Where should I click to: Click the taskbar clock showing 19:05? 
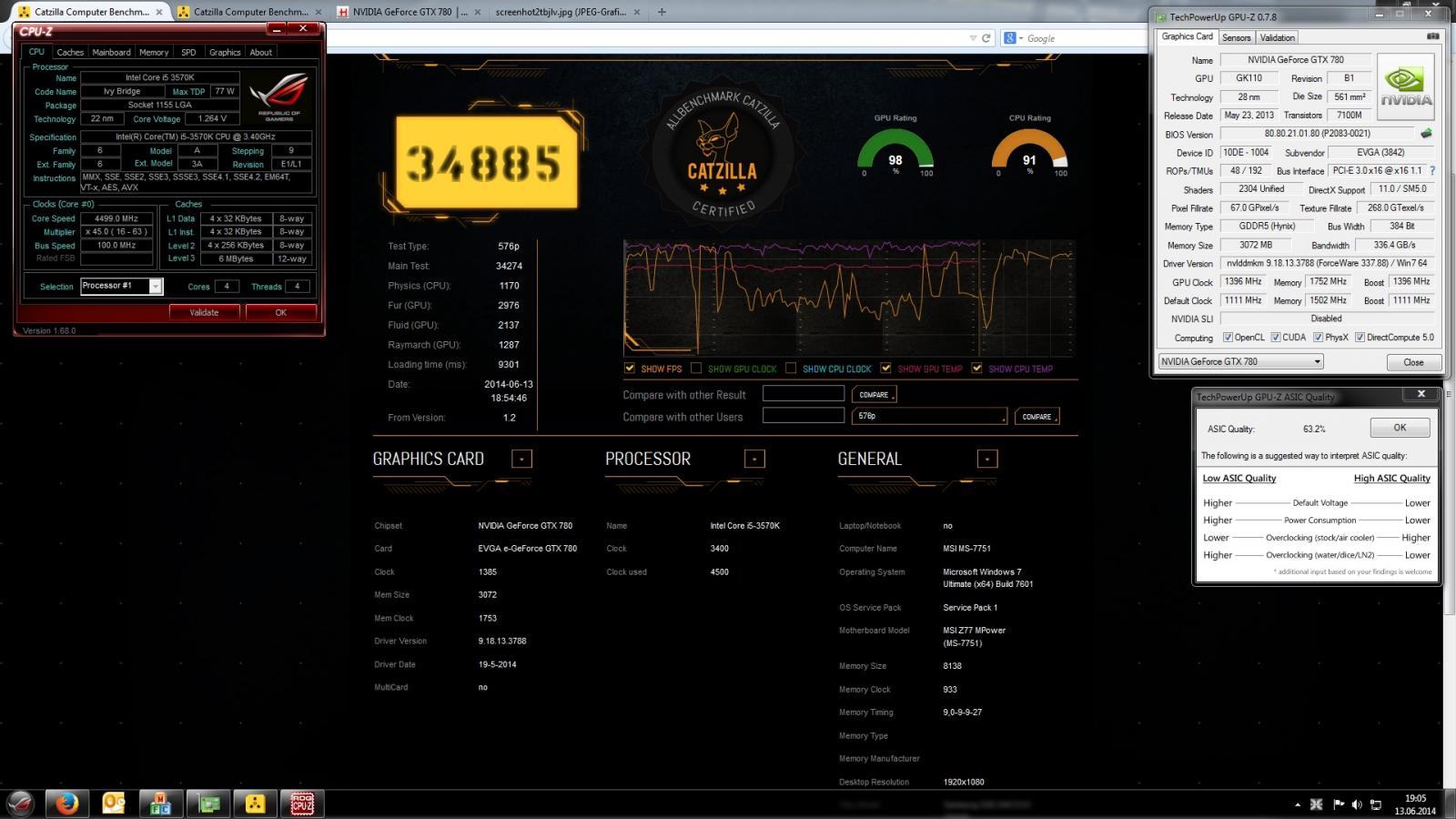(1415, 804)
